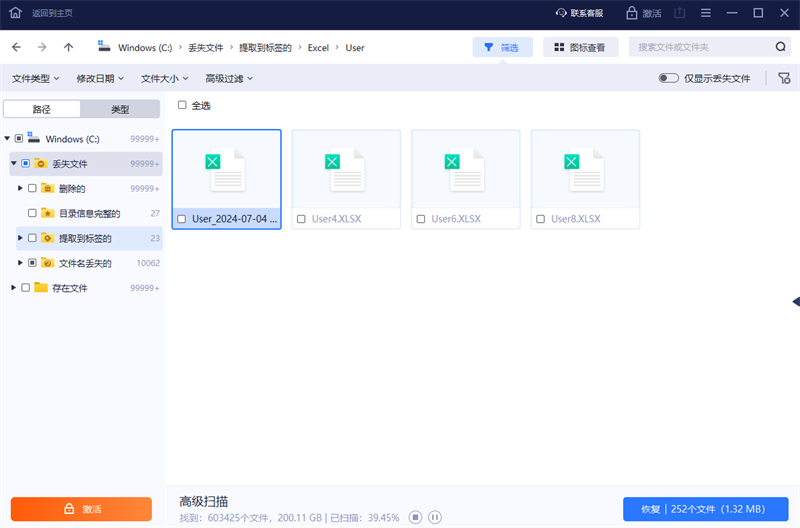
Task: Click the filter settings icon at far right
Action: point(783,78)
